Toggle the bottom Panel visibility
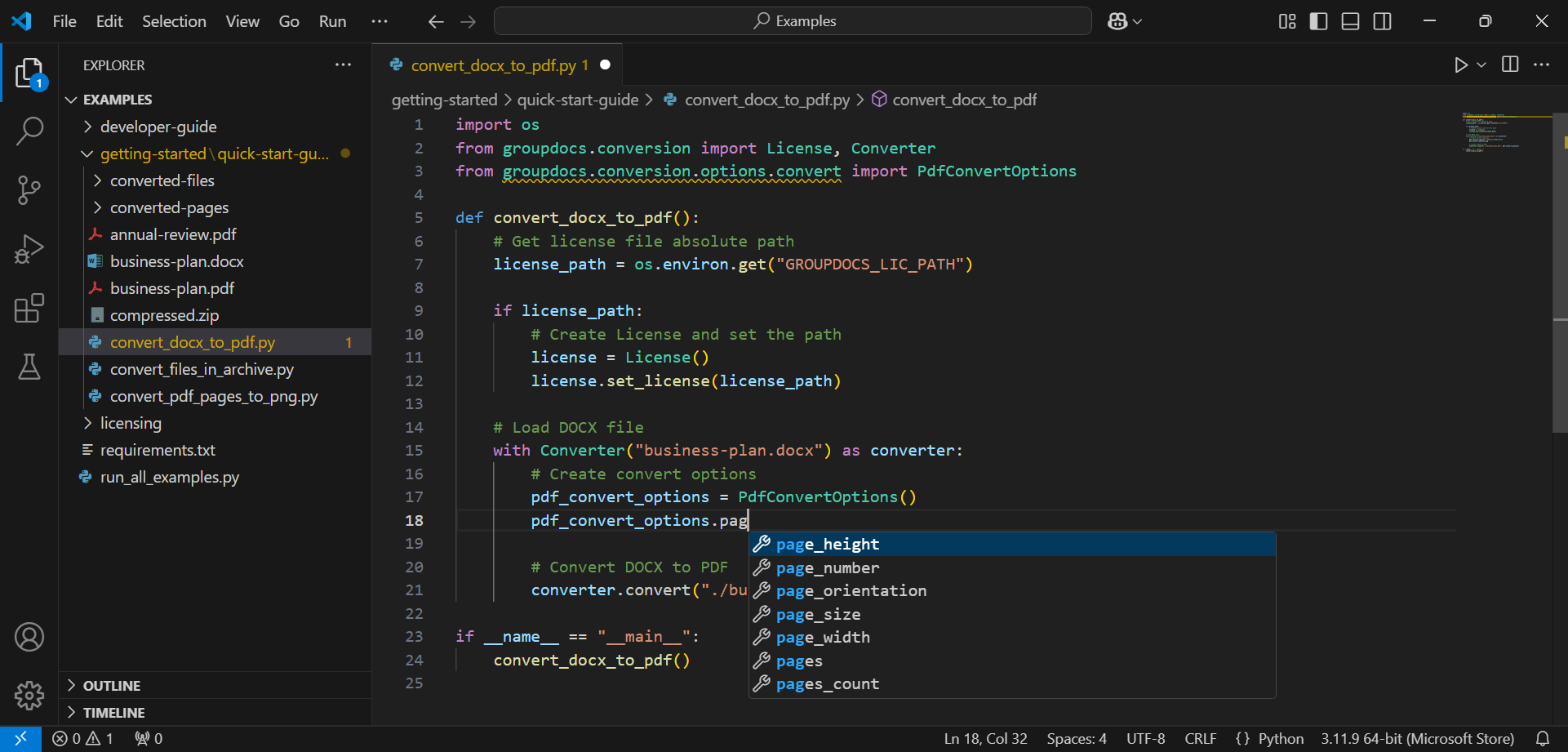 [x=1350, y=21]
